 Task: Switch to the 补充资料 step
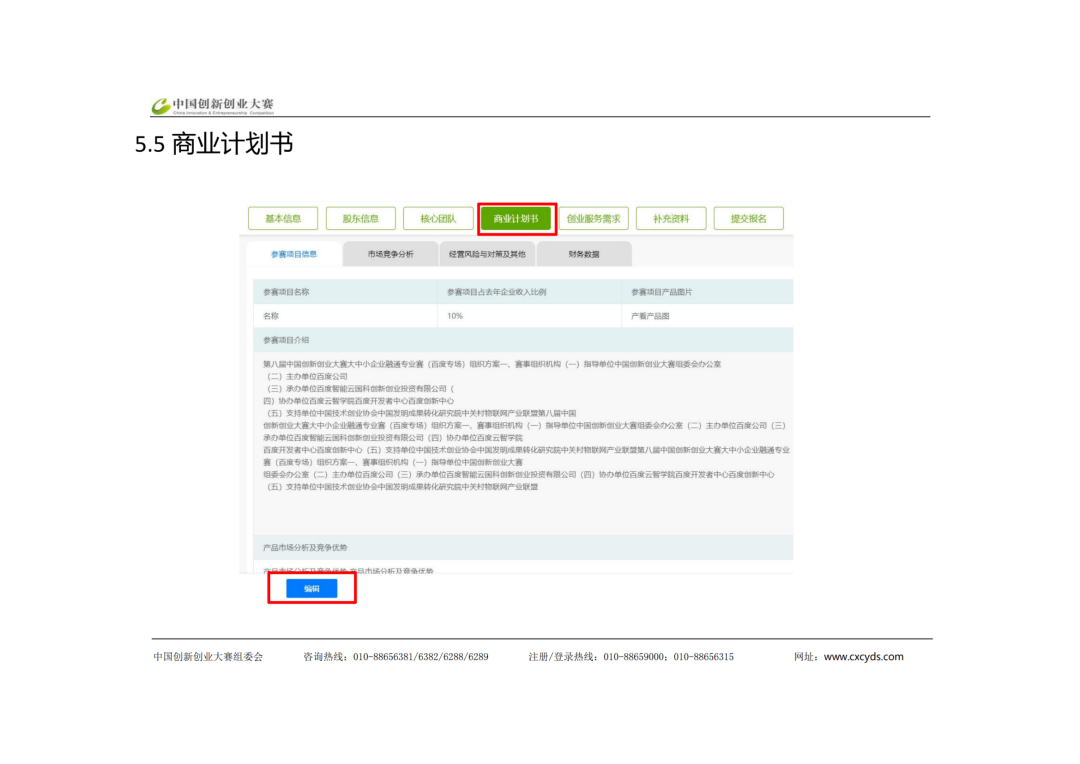pos(670,219)
